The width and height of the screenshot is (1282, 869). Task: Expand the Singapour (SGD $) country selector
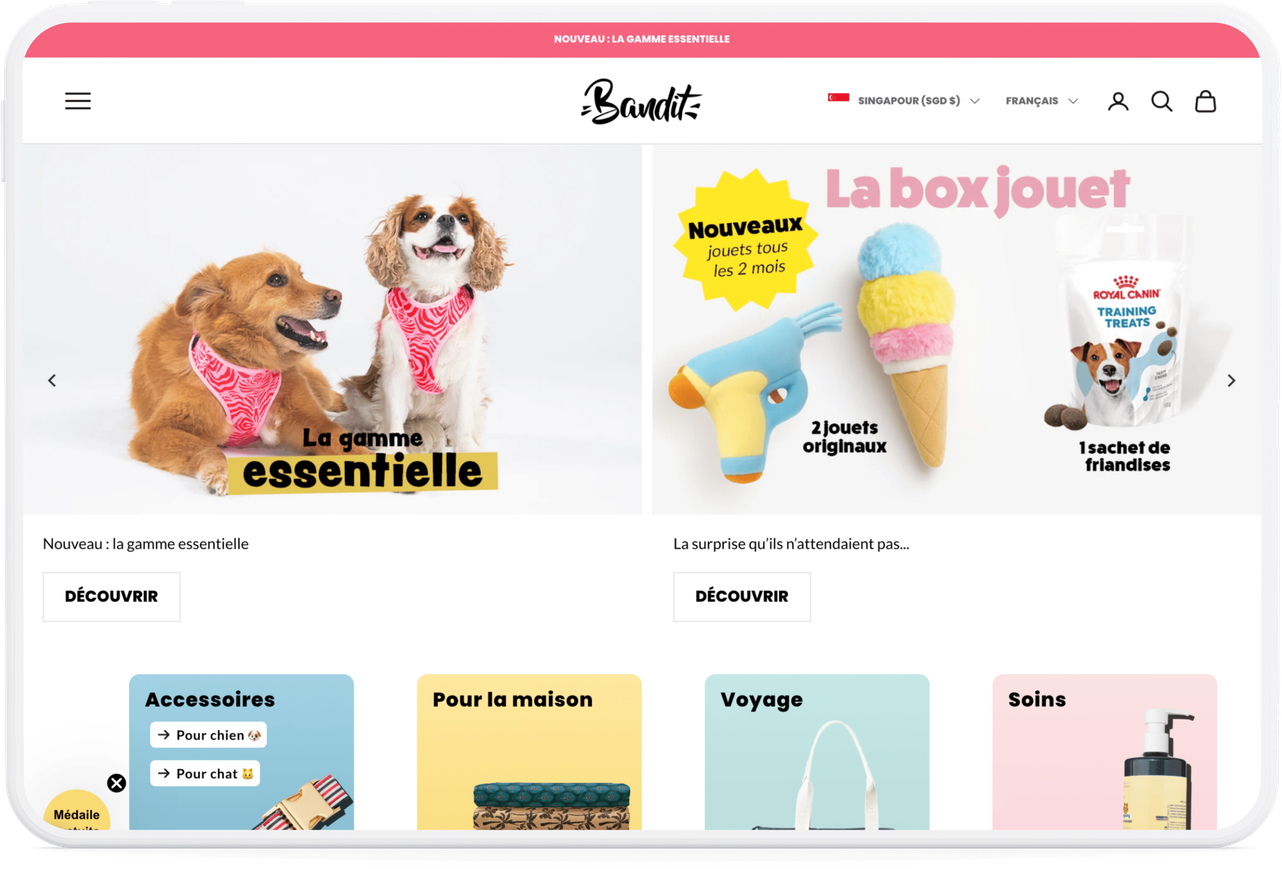click(x=904, y=101)
